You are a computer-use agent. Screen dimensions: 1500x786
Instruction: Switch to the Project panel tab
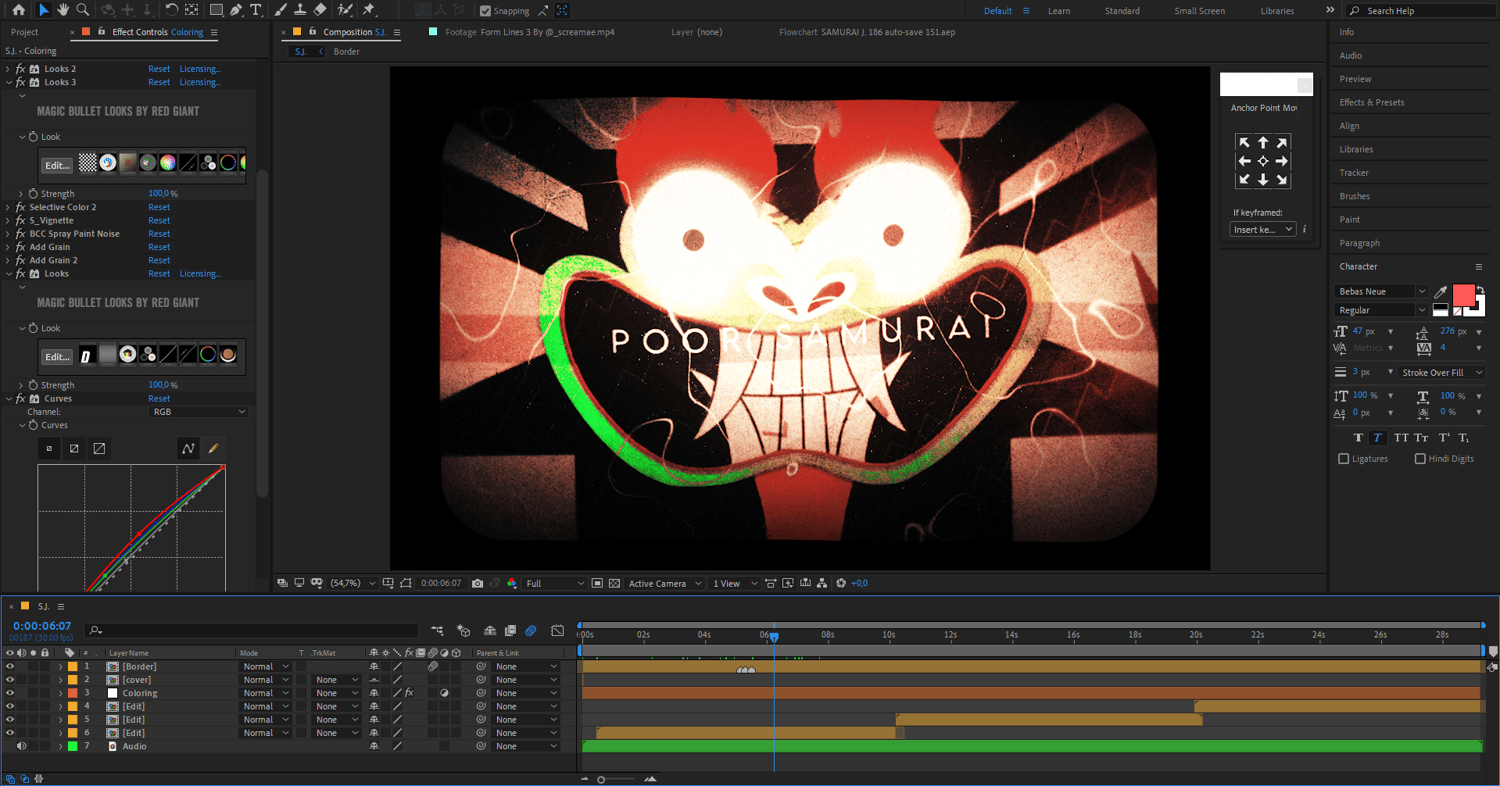click(x=25, y=32)
